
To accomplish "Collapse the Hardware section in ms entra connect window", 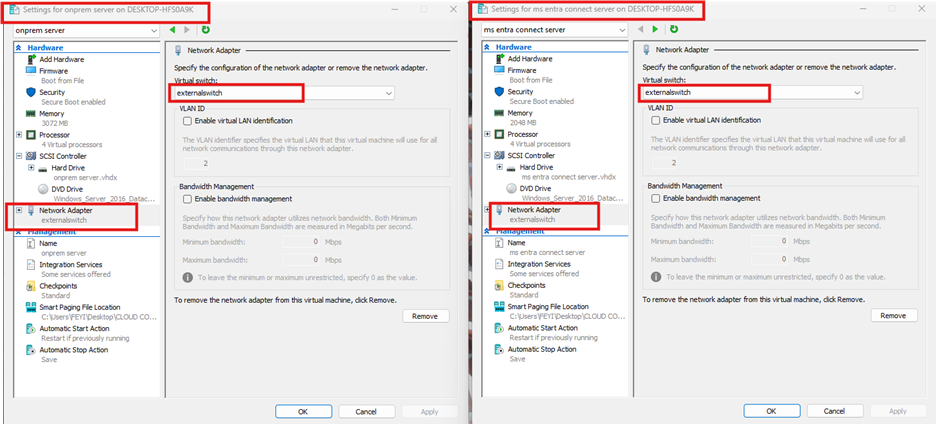I will coord(486,47).
